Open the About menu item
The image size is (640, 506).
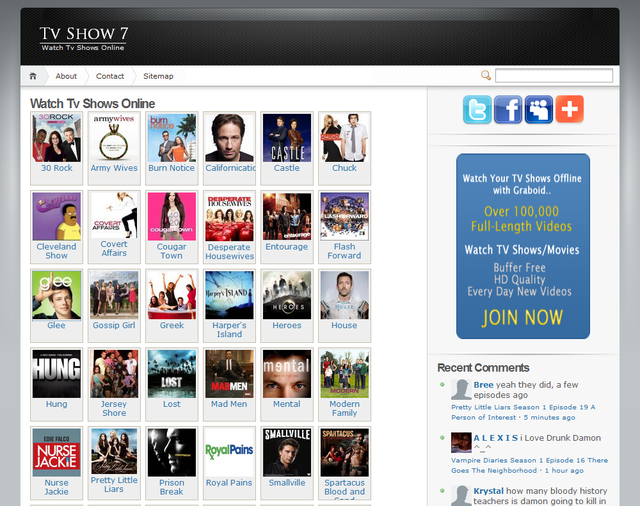tap(66, 76)
